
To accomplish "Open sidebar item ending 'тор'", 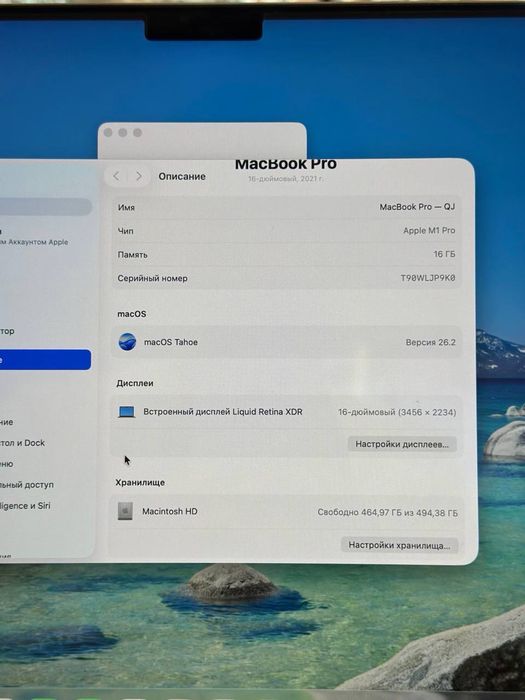I will point(7,331).
